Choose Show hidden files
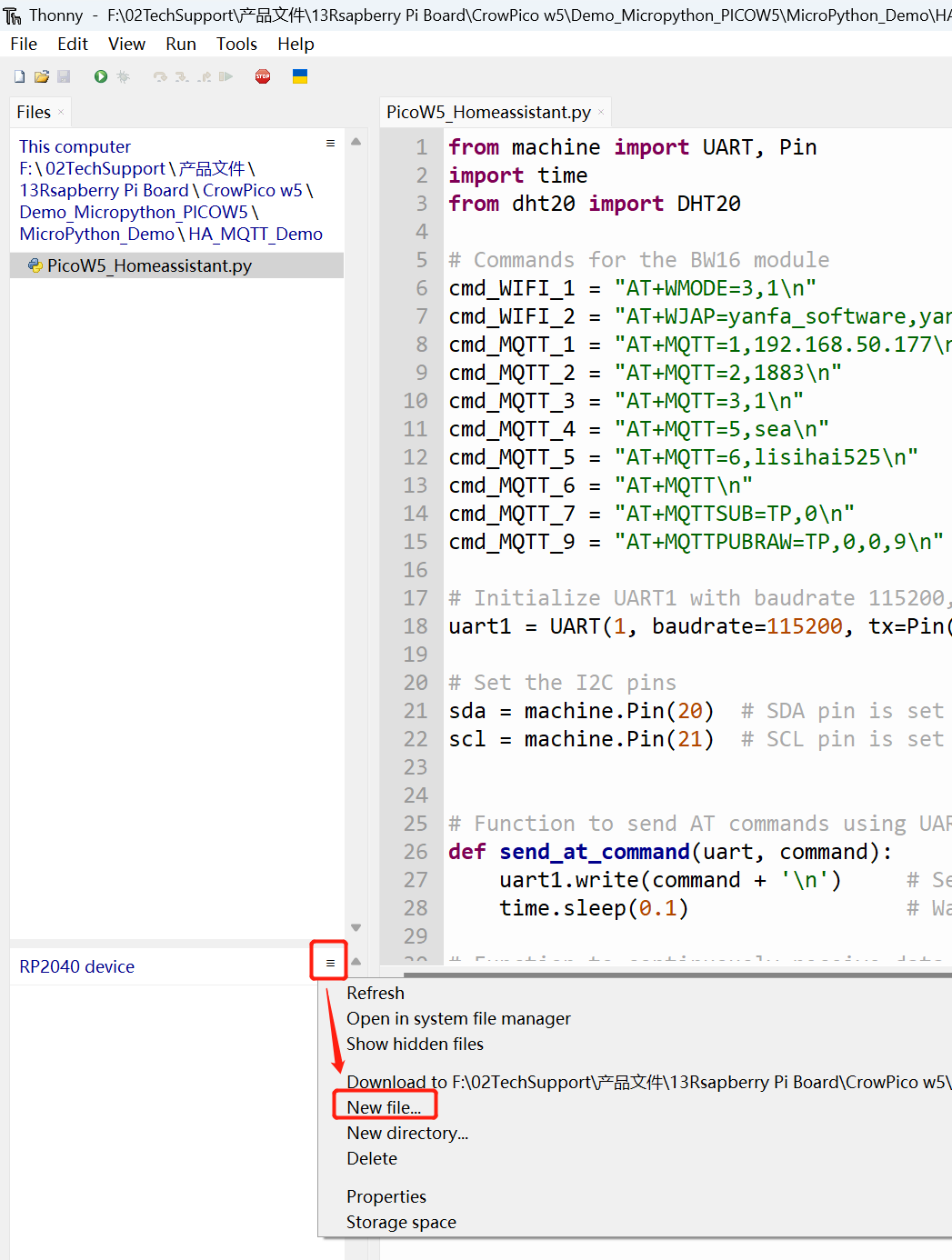The height and width of the screenshot is (1260, 952). coord(415,1044)
